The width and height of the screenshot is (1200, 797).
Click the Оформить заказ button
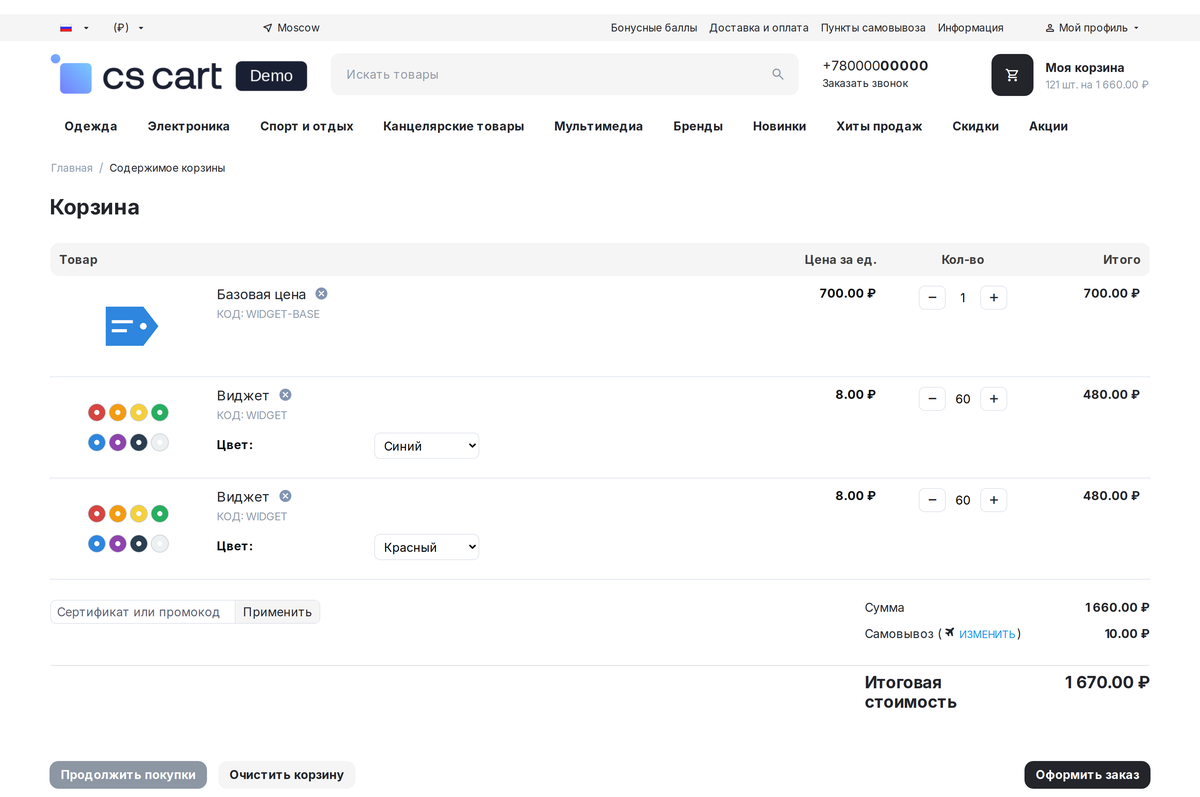(1087, 775)
